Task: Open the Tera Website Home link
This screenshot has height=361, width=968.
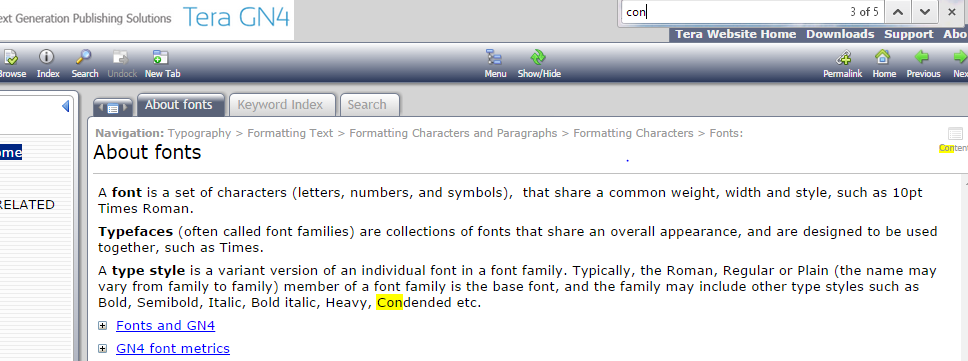Action: pos(735,34)
